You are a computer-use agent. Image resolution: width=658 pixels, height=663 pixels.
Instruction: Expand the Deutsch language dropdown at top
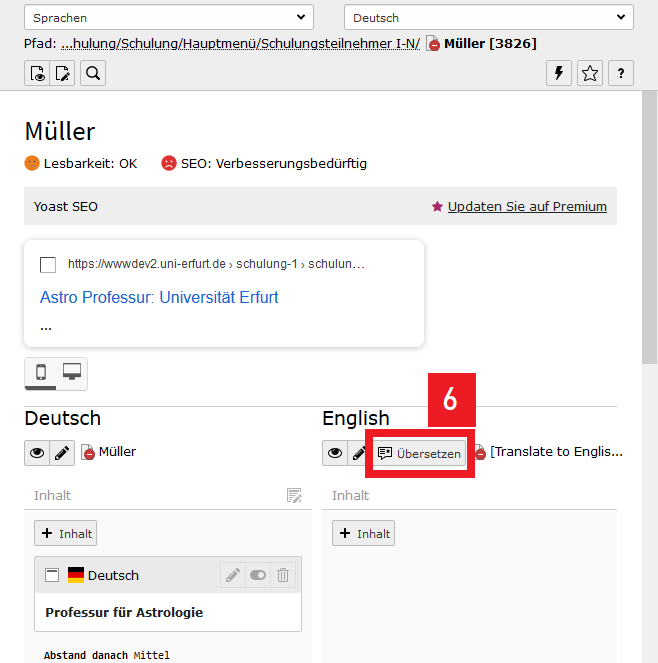point(488,18)
